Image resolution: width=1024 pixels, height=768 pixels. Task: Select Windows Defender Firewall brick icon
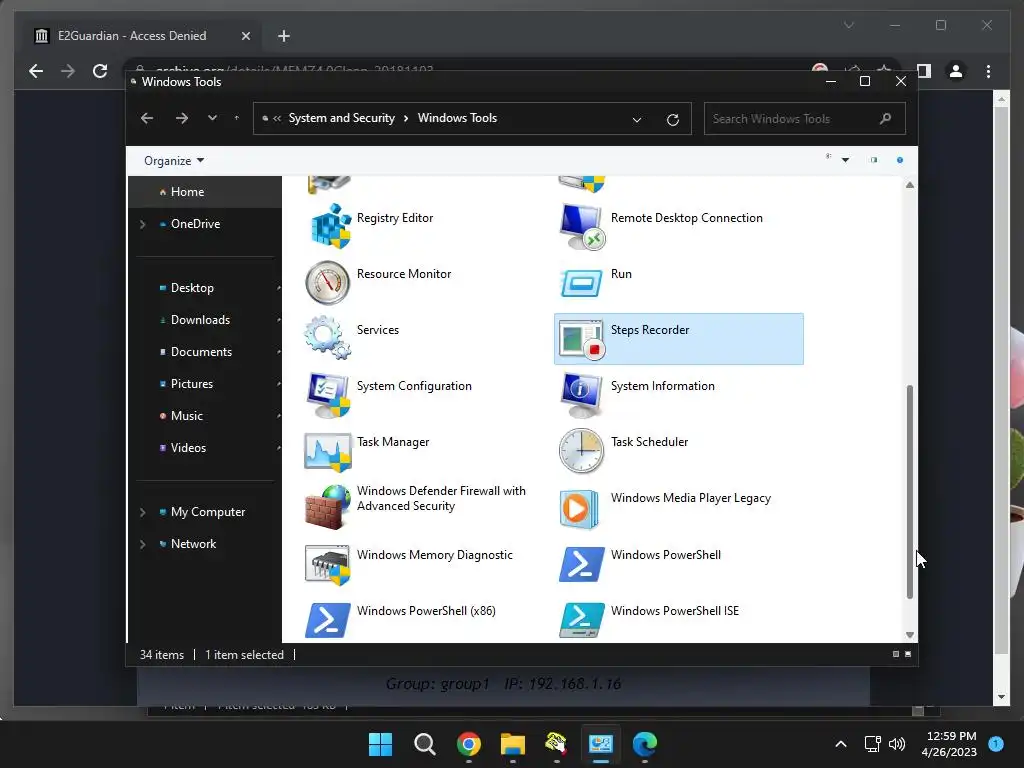[328, 507]
